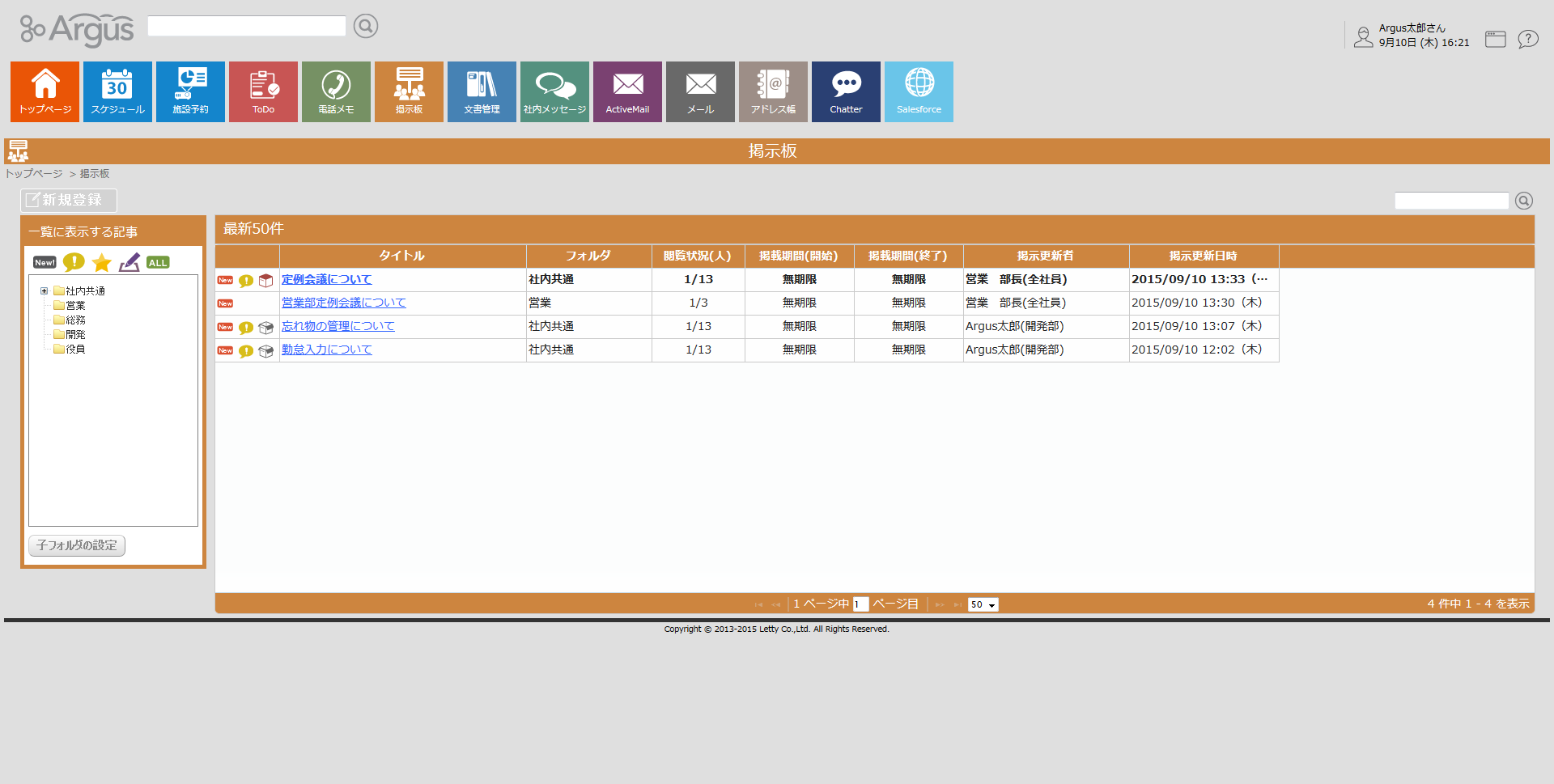
Task: Open the help question mark icon
Action: (x=1528, y=39)
